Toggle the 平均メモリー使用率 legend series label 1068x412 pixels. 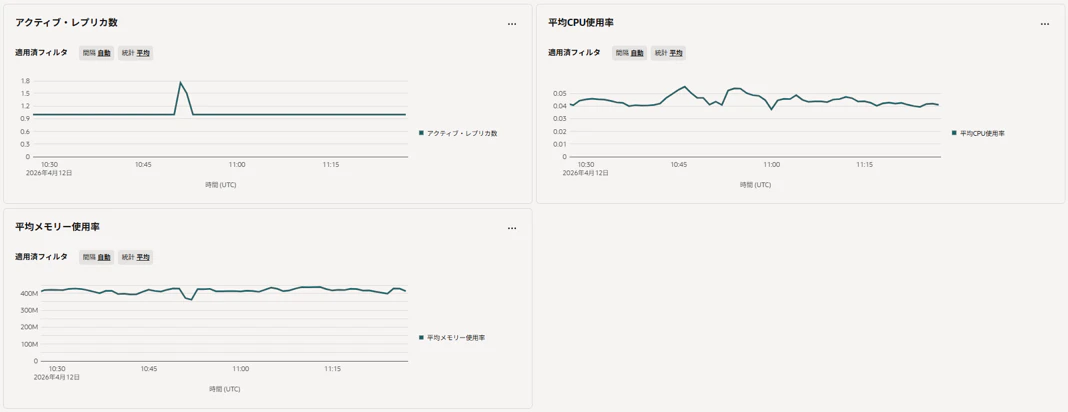(x=456, y=338)
